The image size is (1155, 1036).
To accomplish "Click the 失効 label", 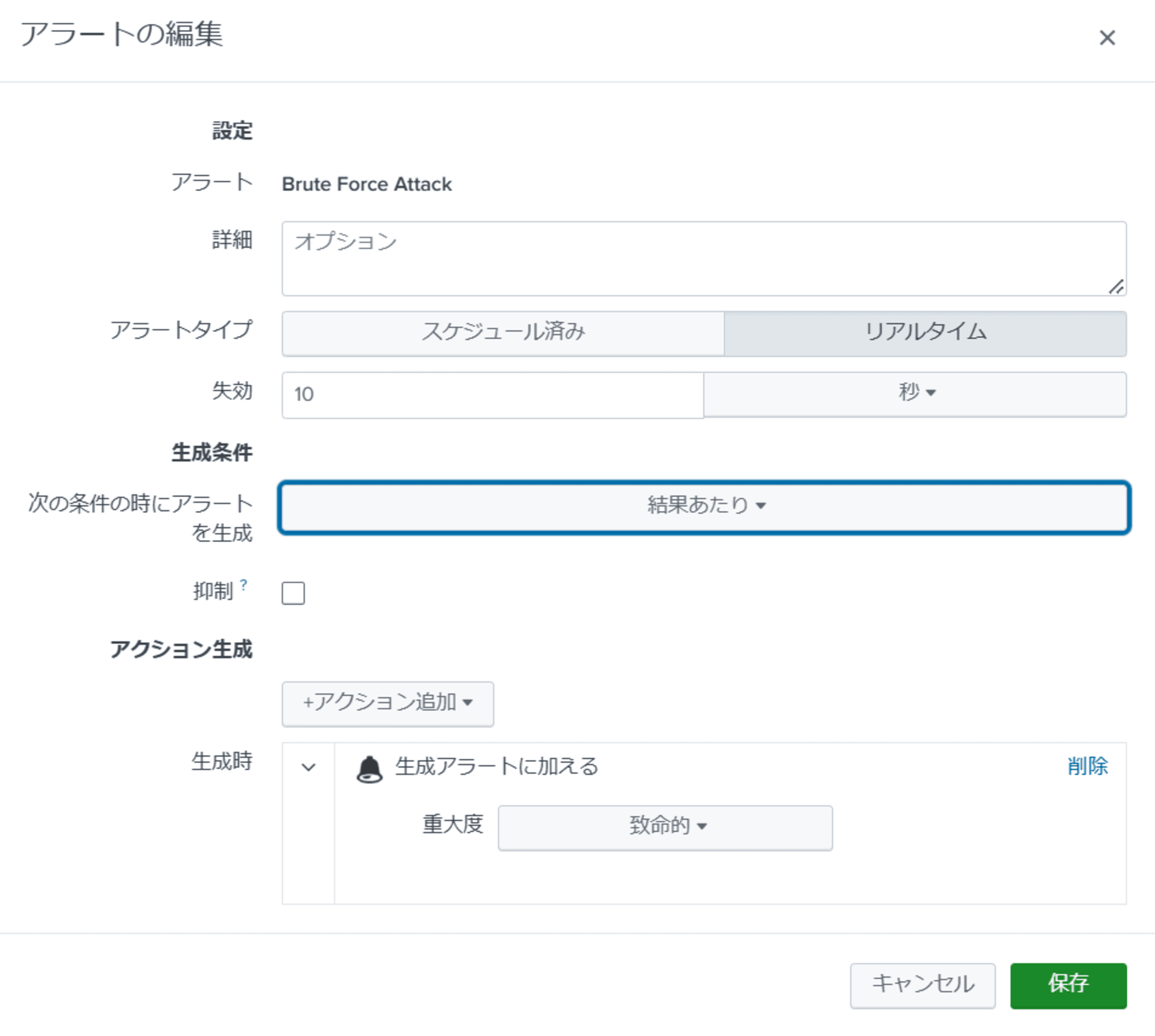I will (x=232, y=391).
